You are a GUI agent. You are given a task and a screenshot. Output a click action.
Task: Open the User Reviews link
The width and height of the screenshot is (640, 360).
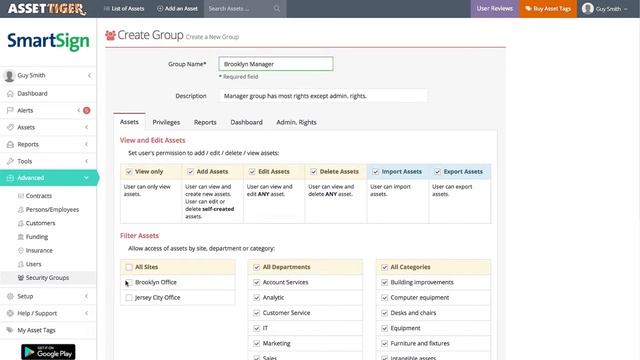(494, 9)
